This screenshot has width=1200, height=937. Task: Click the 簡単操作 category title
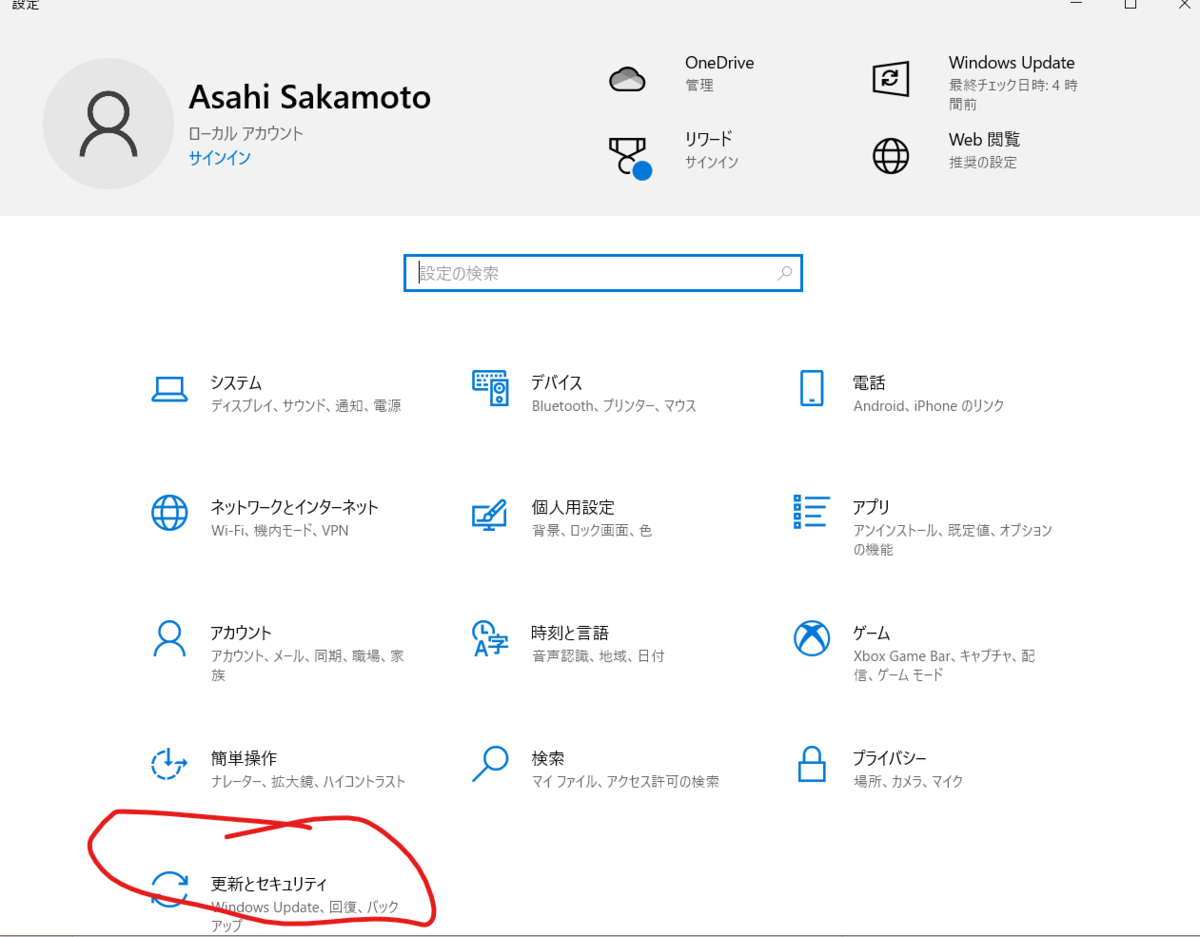click(244, 758)
